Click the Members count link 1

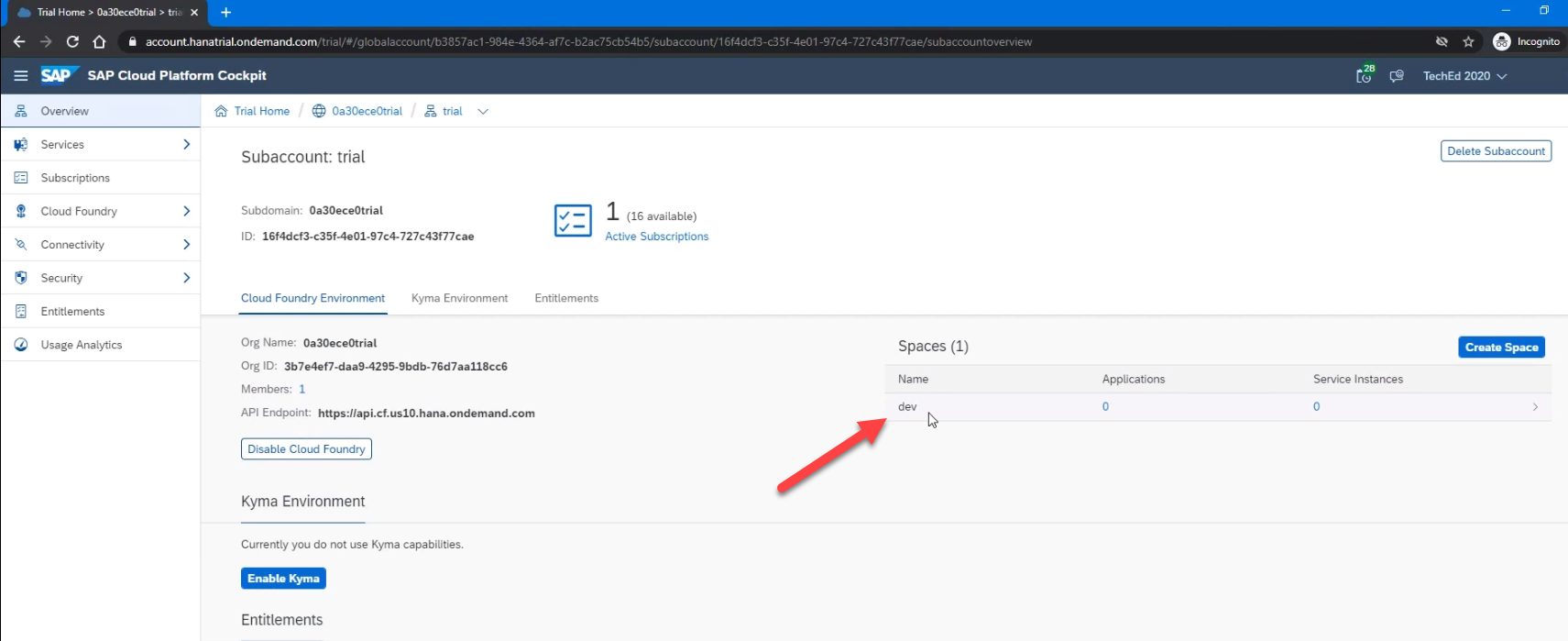(x=302, y=390)
